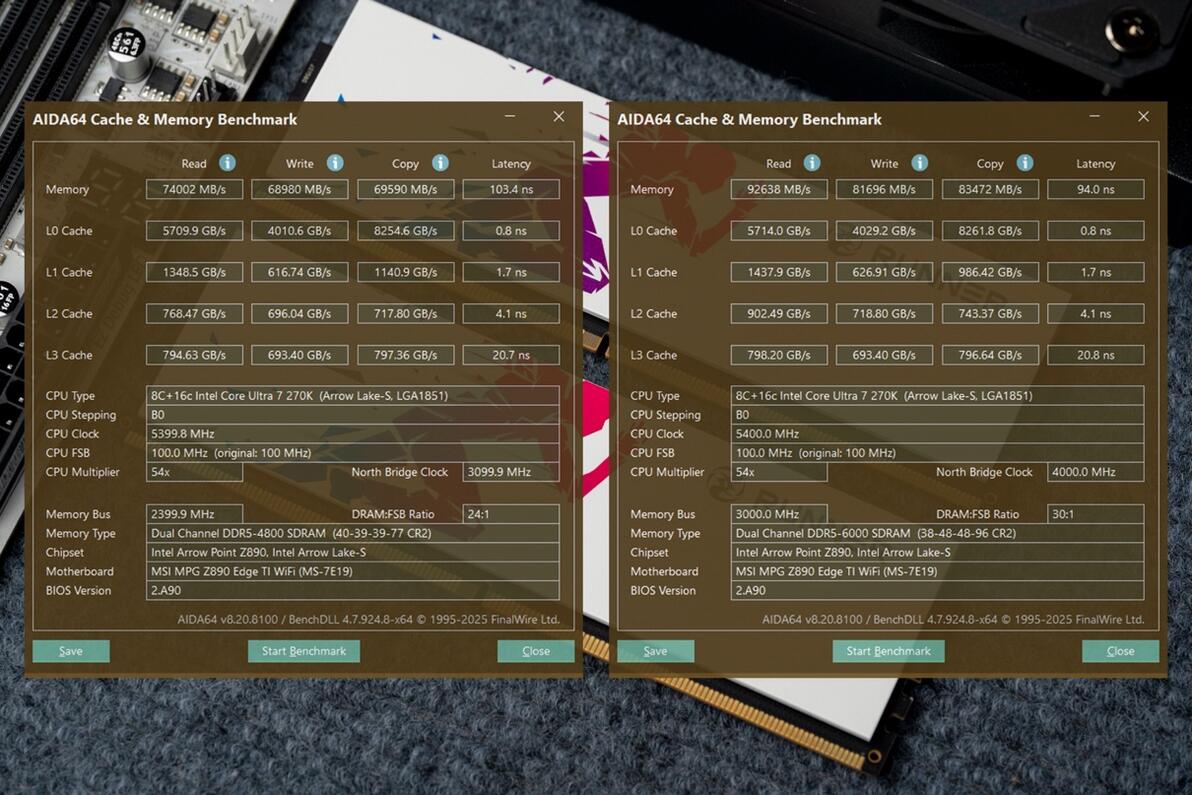Click CPU Multiplier 54x in left window
1192x795 pixels.
tap(195, 472)
